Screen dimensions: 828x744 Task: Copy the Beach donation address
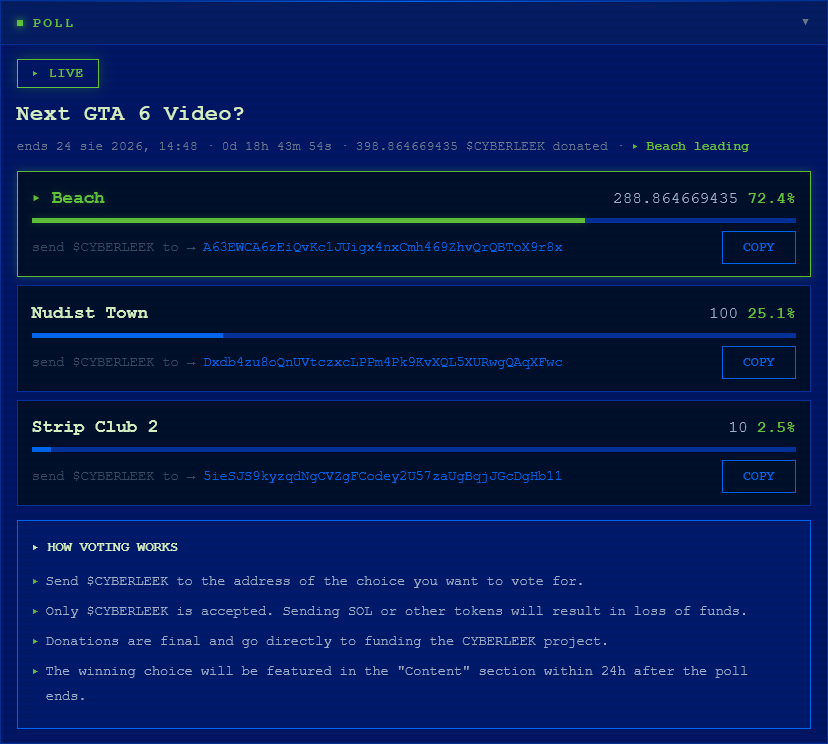[x=758, y=247]
